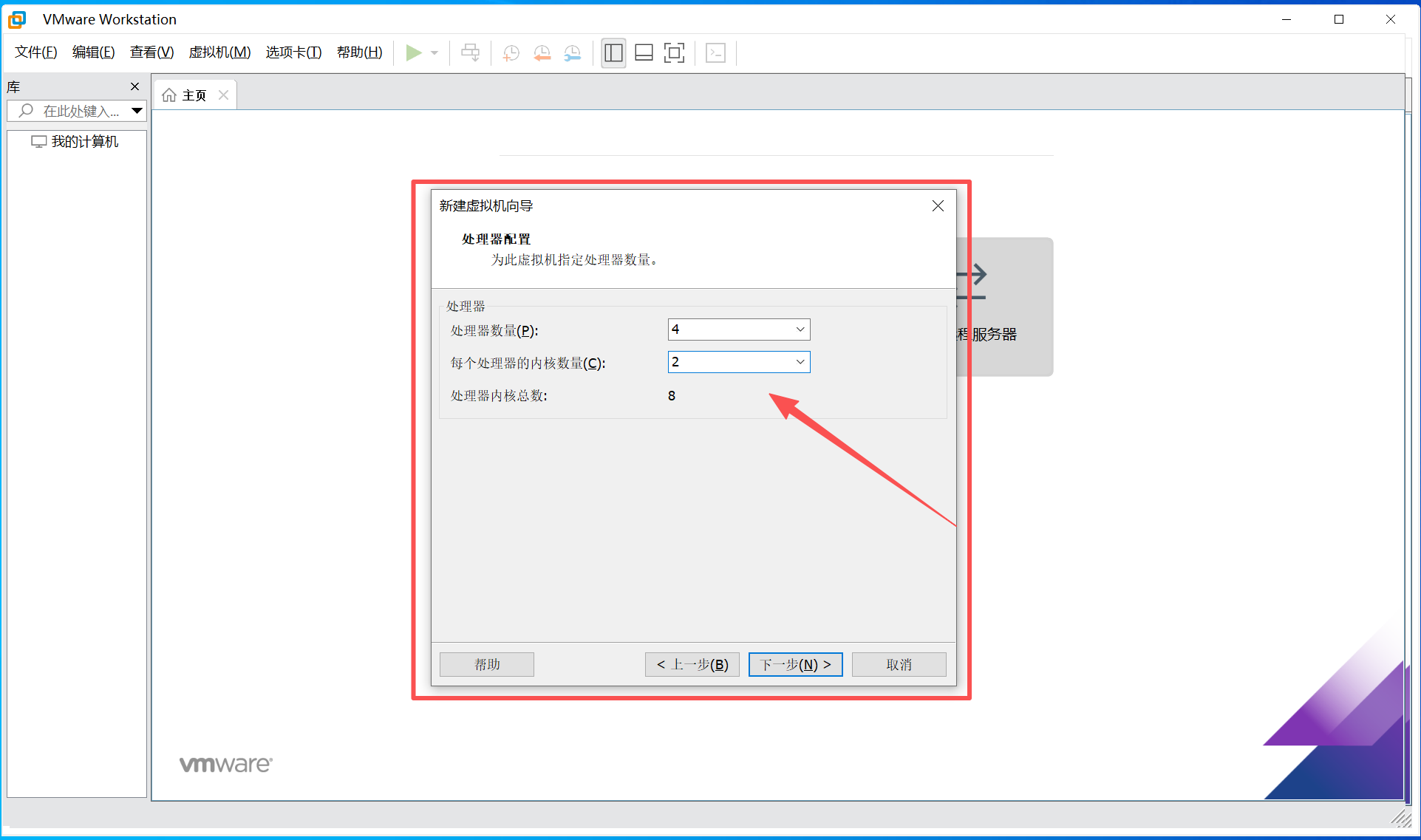Click the 下一步(N) next button
This screenshot has height=840, width=1421.
tap(795, 664)
